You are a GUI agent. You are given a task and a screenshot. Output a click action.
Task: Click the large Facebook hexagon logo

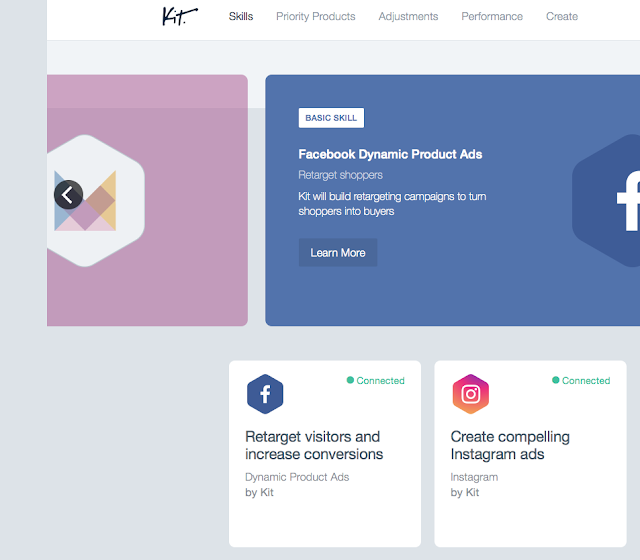coord(606,200)
